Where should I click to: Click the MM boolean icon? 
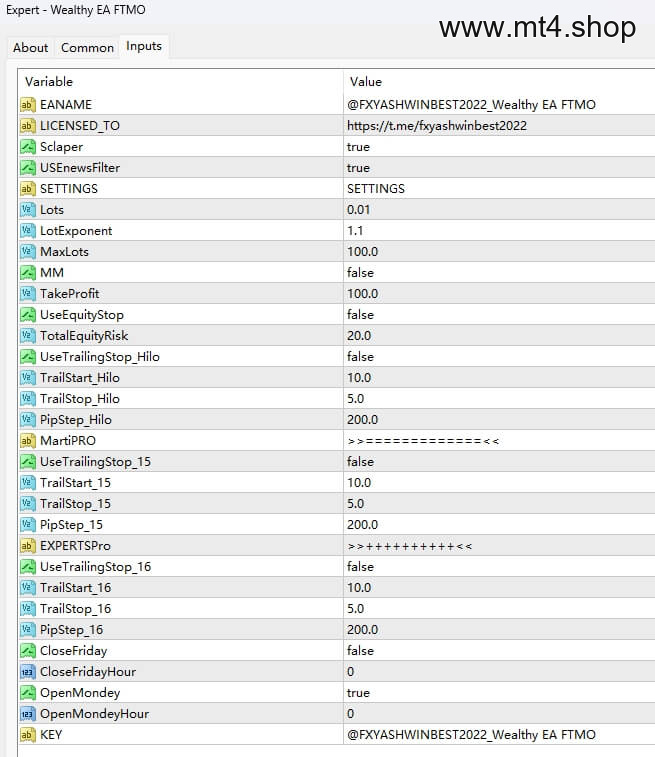coord(28,273)
